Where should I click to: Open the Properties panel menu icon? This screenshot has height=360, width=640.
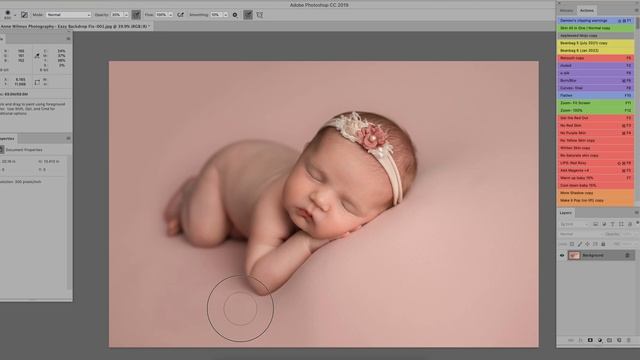68,138
